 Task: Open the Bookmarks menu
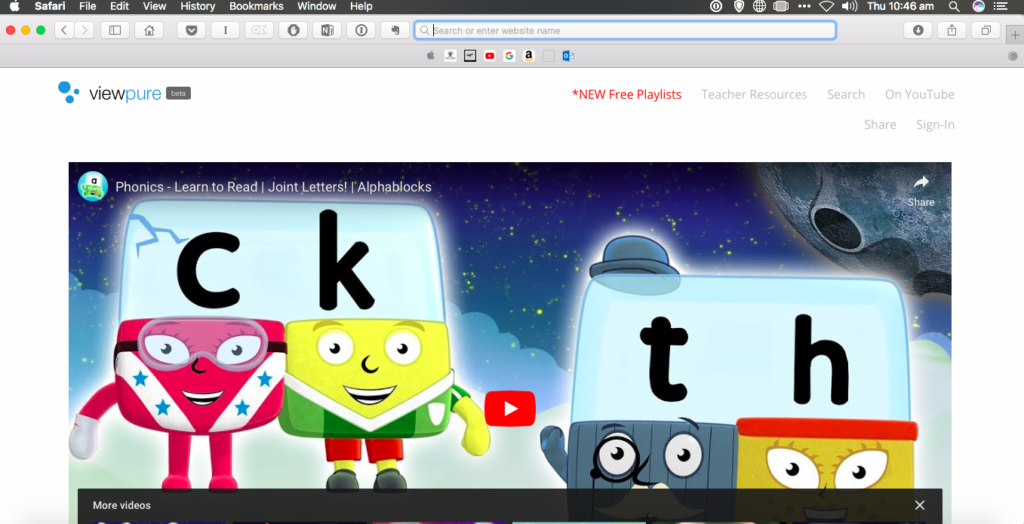point(256,7)
